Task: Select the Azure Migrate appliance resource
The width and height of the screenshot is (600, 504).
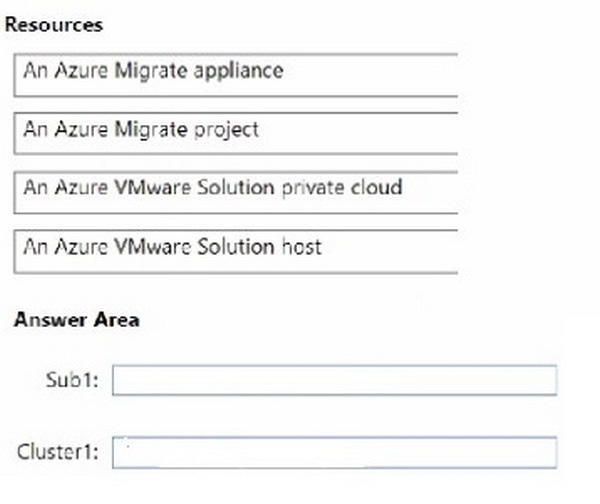Action: (236, 75)
